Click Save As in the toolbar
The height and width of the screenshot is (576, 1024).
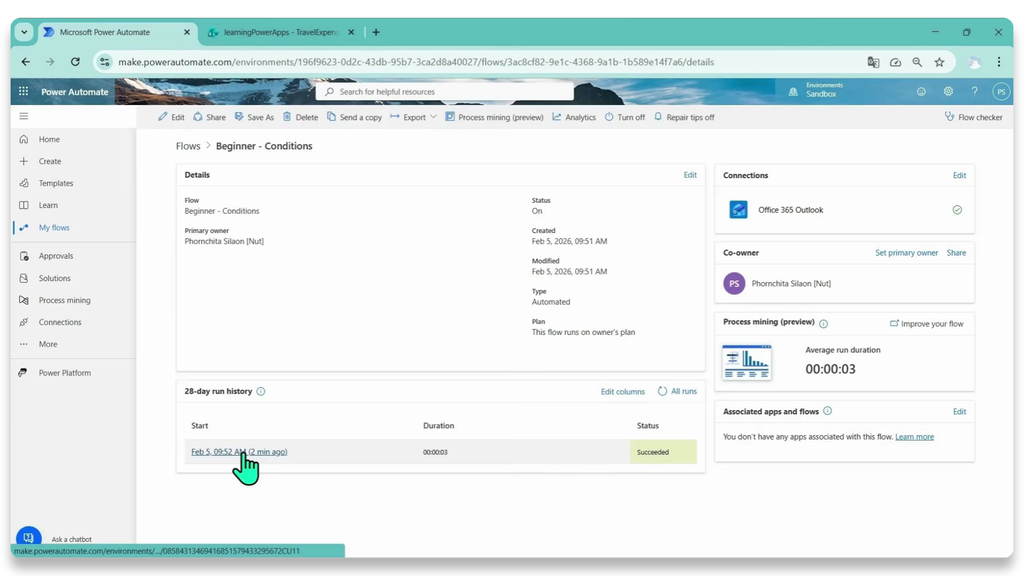[x=254, y=118]
